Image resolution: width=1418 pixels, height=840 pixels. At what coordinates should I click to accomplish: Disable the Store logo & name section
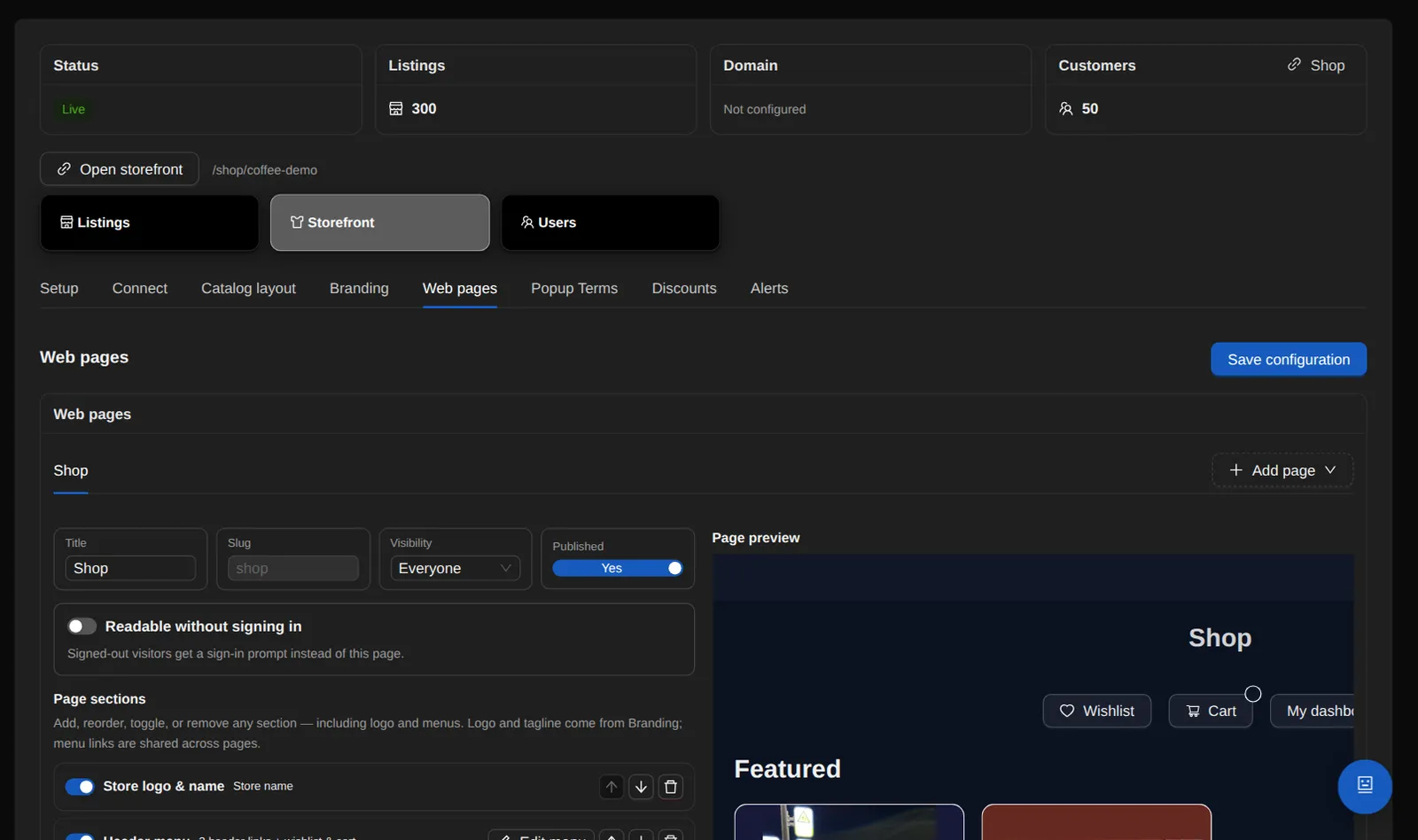pyautogui.click(x=80, y=787)
